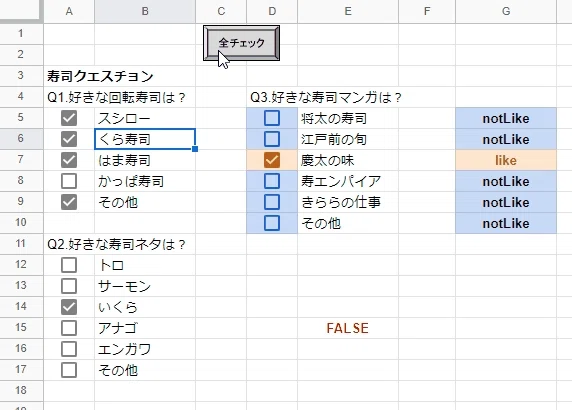Select the エンガワ cell
Screen dimensions: 572x410
(145, 349)
